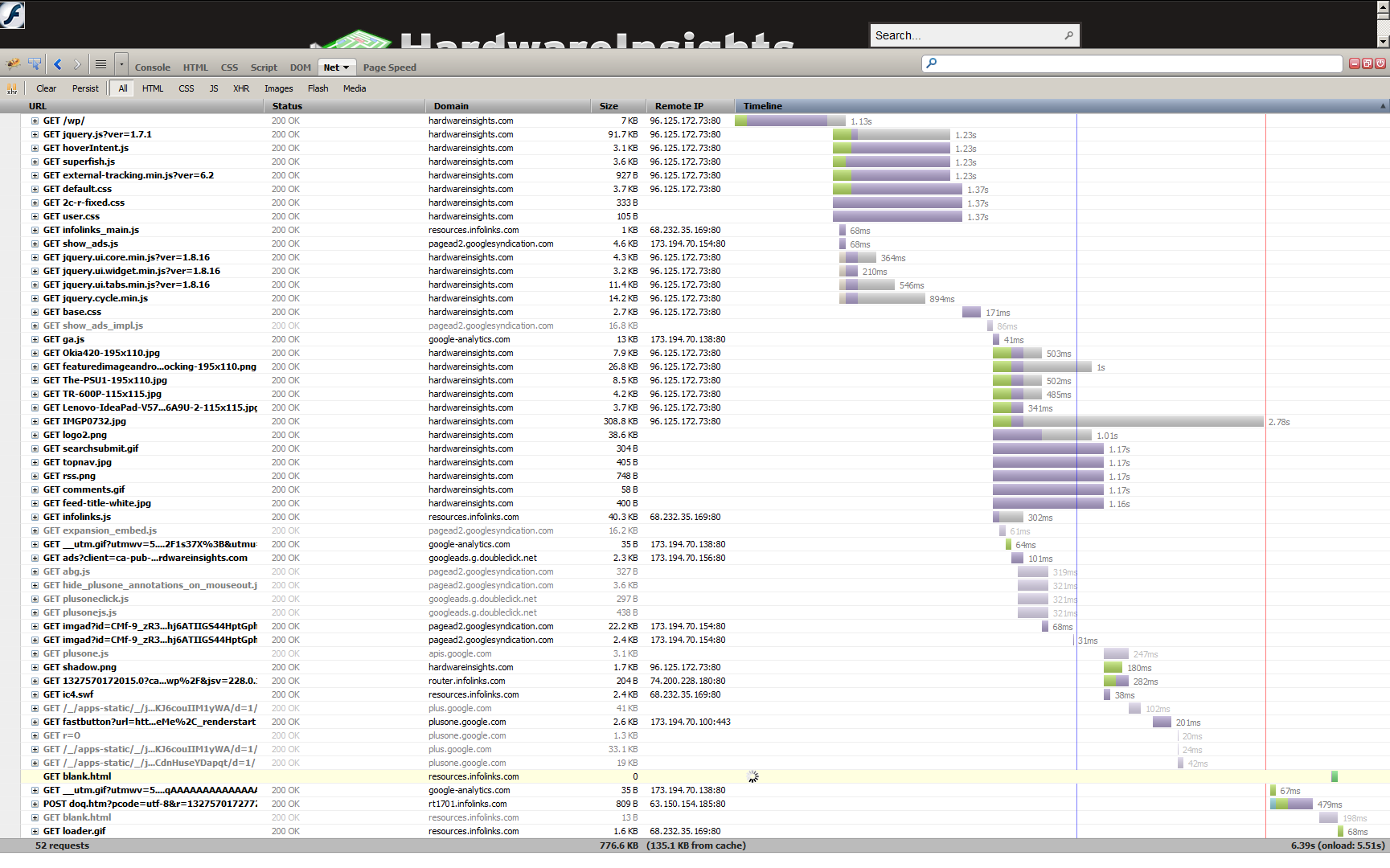The width and height of the screenshot is (1390, 868).
Task: Expand the GET shadow.png request
Action: (35, 668)
